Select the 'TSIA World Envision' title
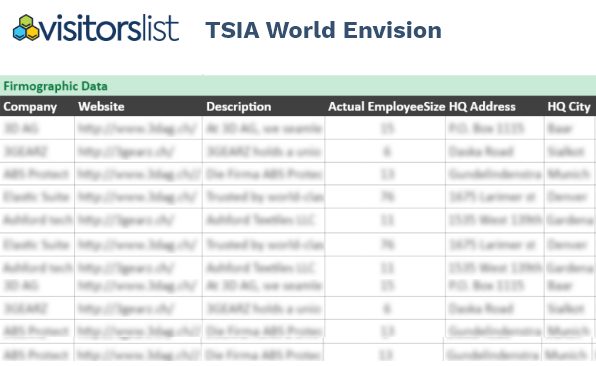The height and width of the screenshot is (366, 596). (x=323, y=30)
